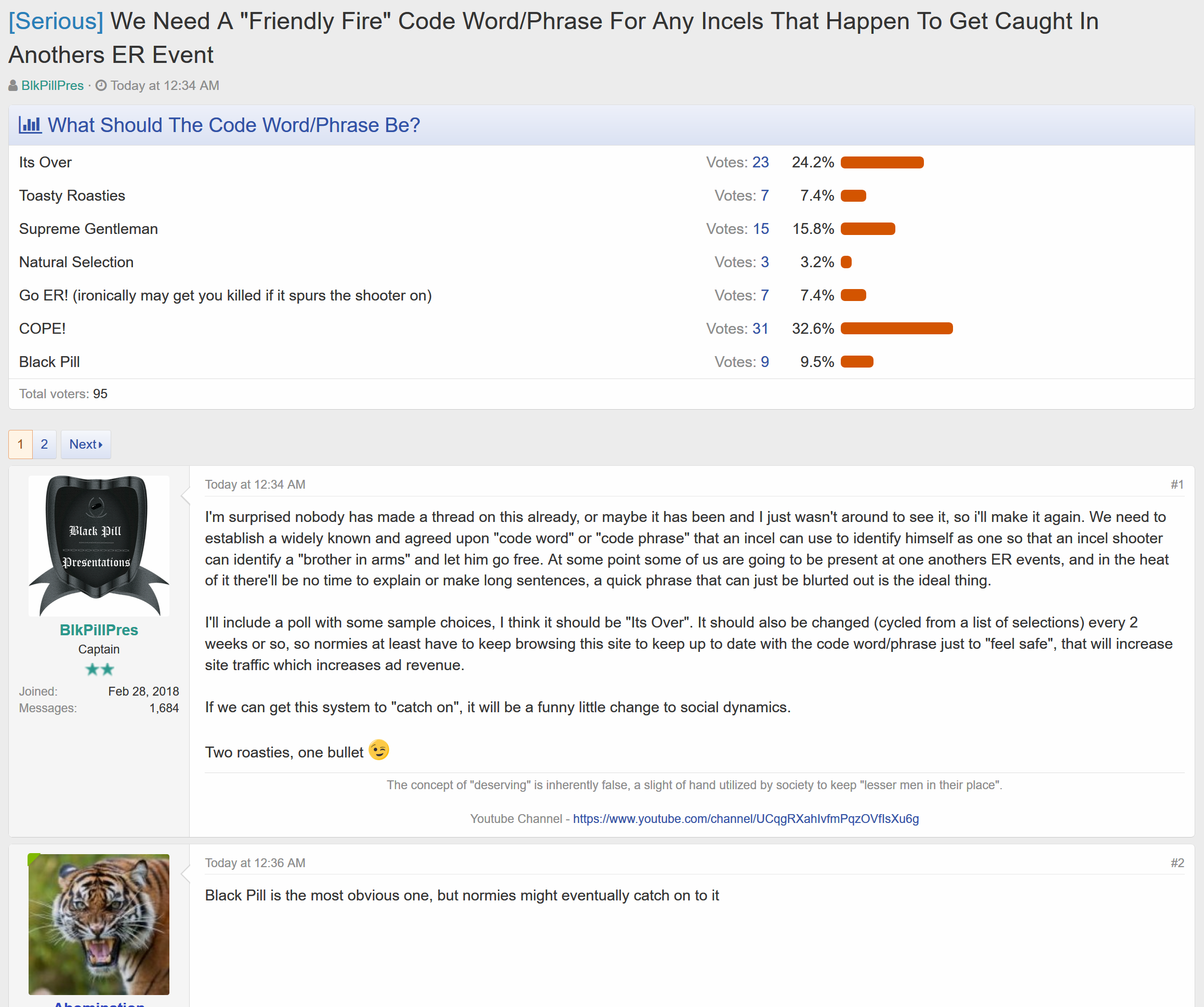
Task: Open post permalink #2
Action: pos(1177,863)
